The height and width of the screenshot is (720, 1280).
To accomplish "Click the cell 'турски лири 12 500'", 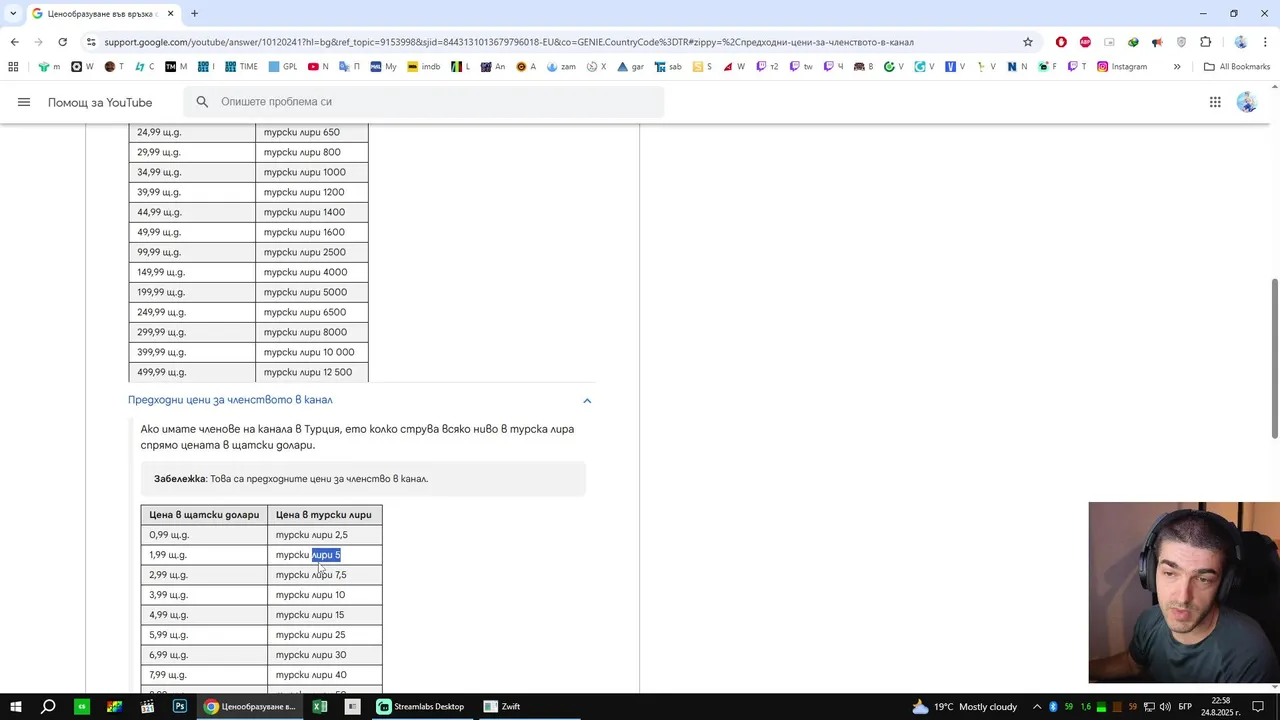I will (x=312, y=372).
